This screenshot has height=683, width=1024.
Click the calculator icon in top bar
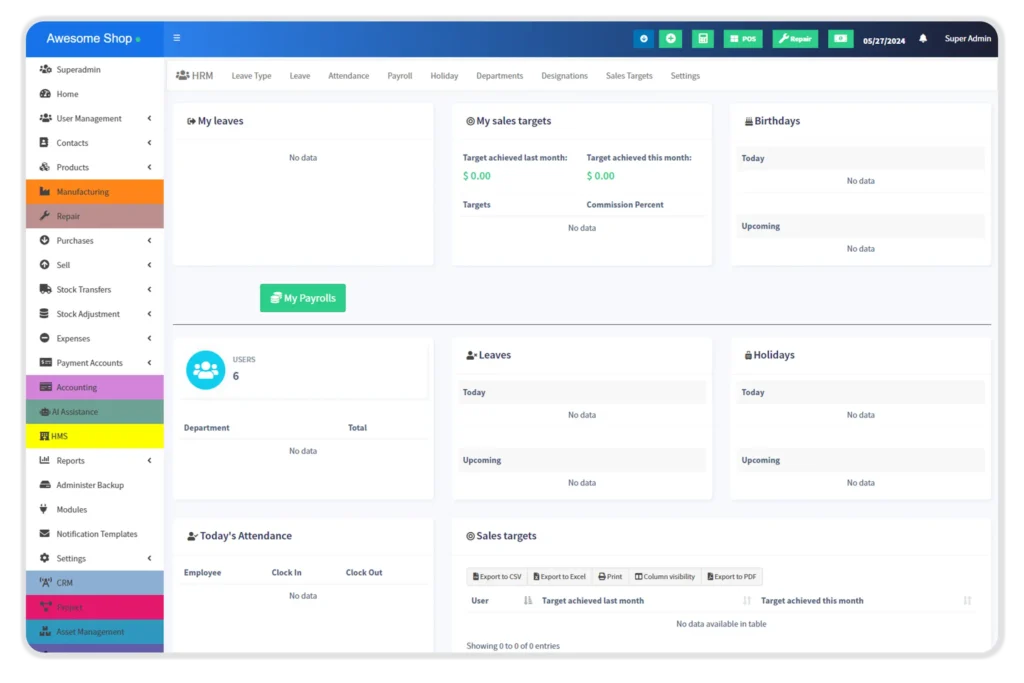pos(703,39)
